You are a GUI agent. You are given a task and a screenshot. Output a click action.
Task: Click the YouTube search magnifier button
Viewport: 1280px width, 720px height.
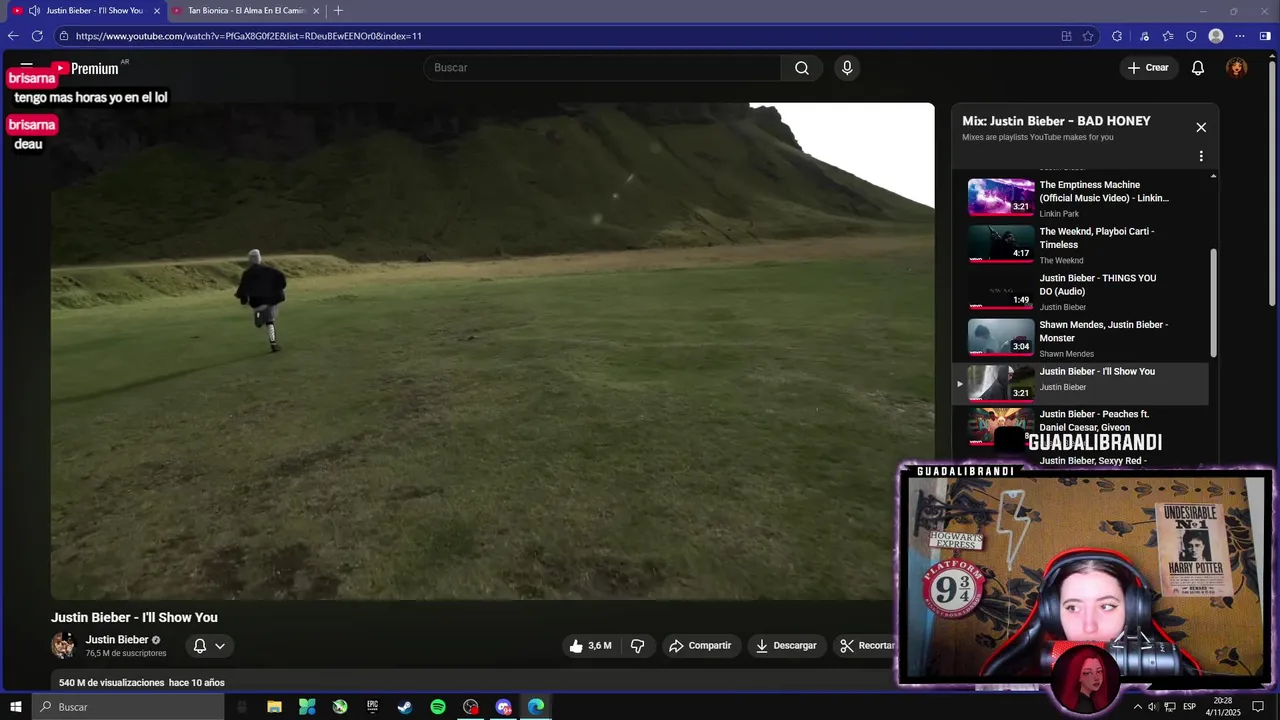(x=802, y=68)
